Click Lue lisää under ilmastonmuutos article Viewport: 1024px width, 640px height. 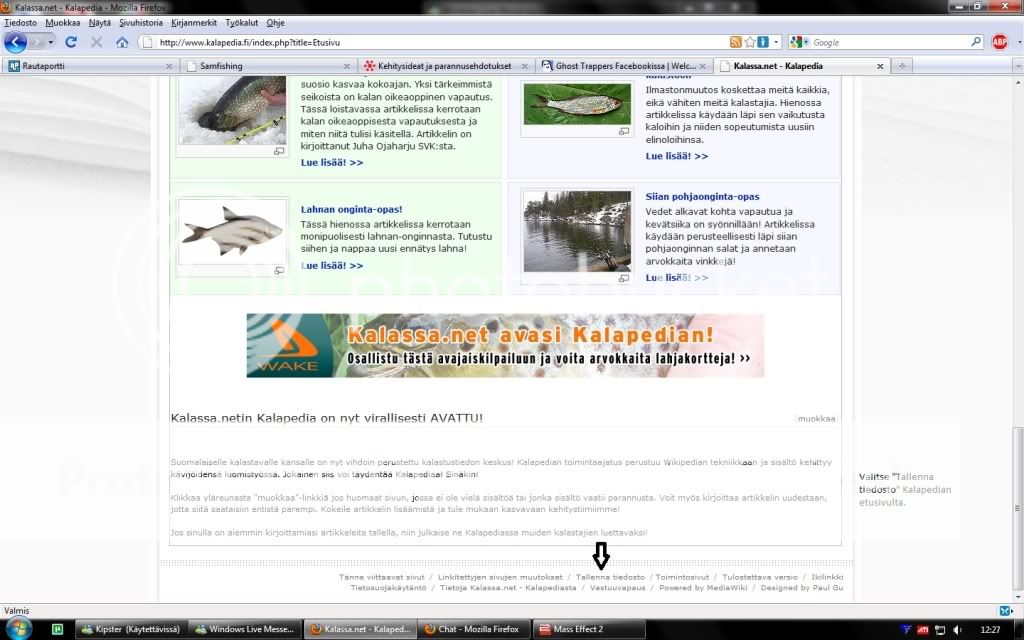coord(677,156)
